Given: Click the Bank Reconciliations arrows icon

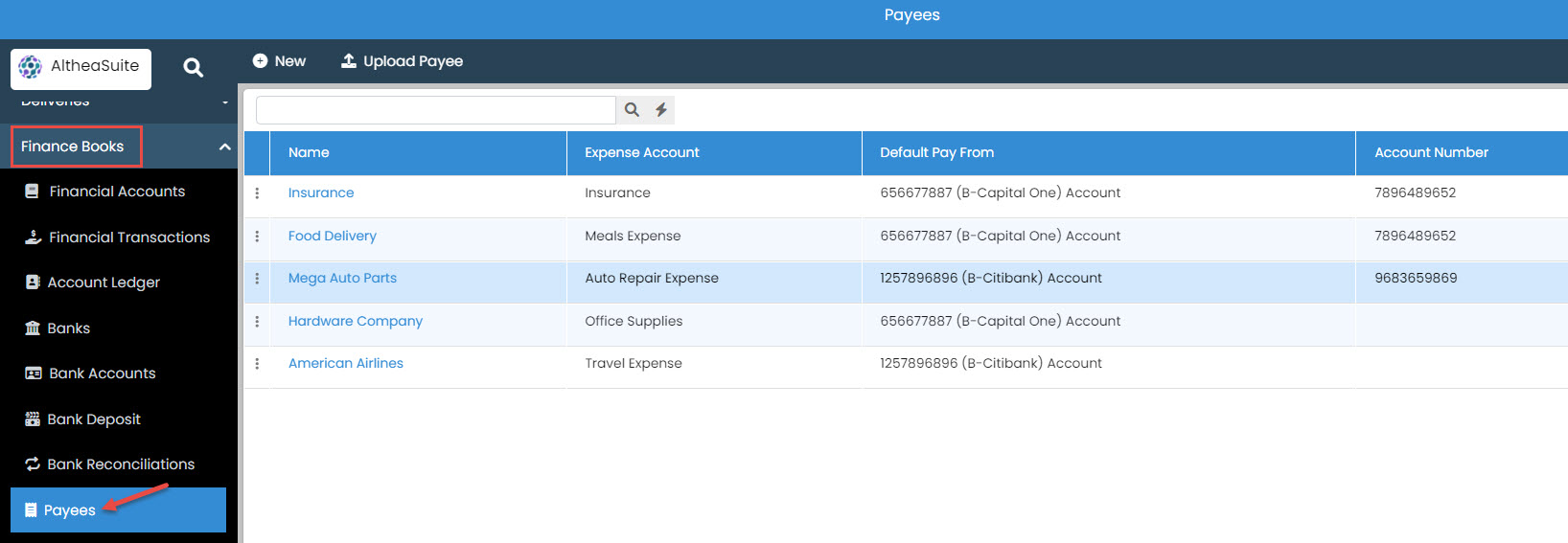Looking at the screenshot, I should pos(33,464).
